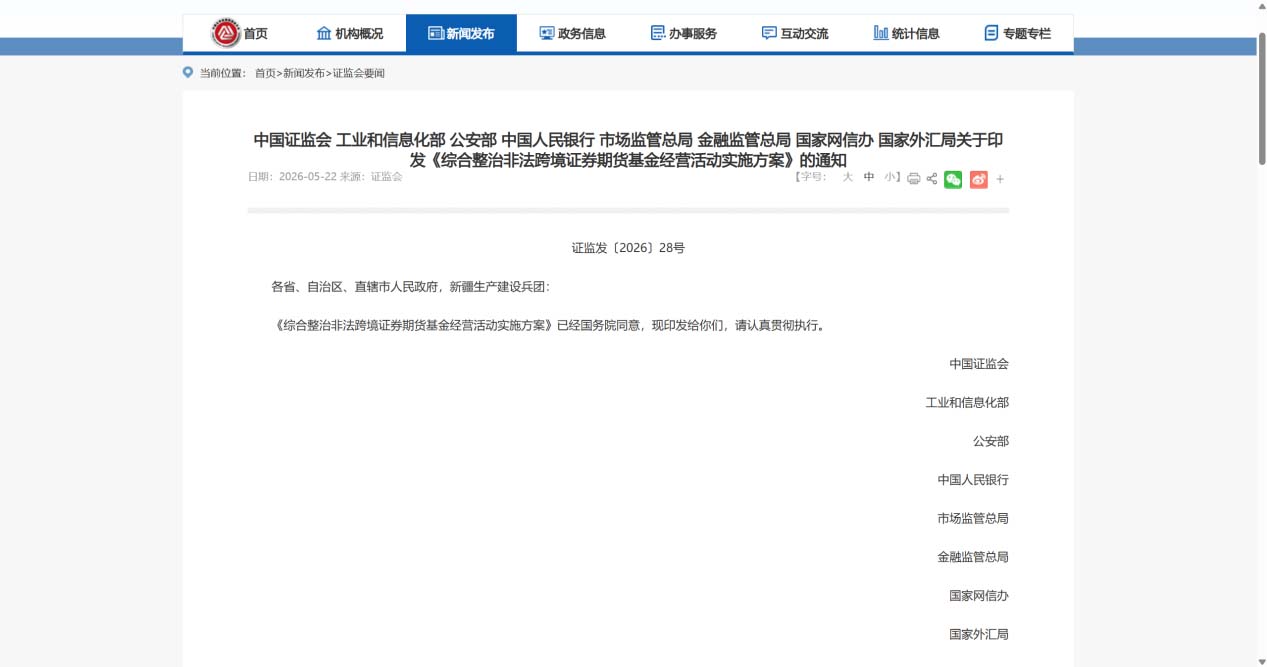Viewport: 1267px width, 667px height.
Task: Click the print page icon
Action: pos(913,179)
